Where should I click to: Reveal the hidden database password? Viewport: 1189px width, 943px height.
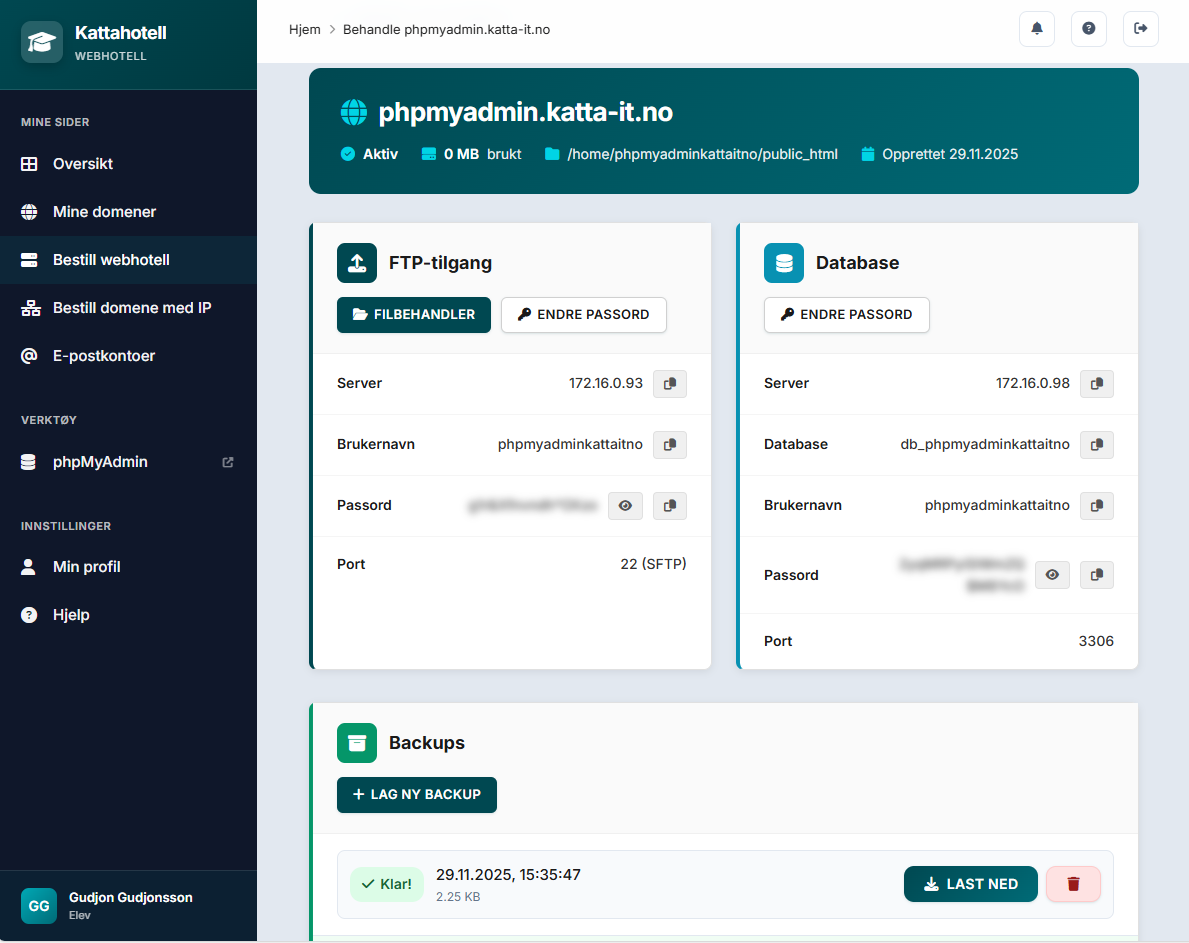1052,575
